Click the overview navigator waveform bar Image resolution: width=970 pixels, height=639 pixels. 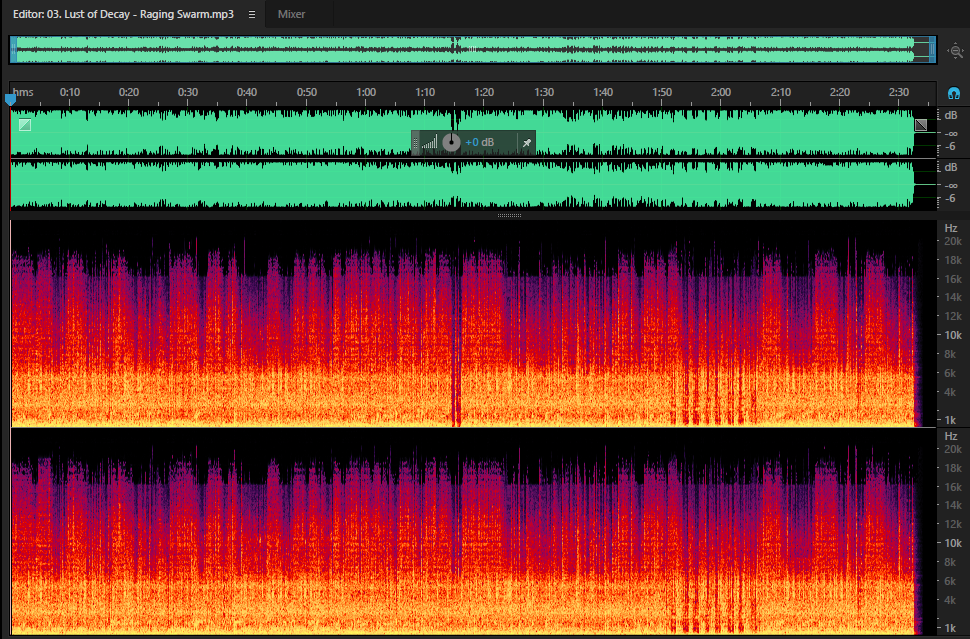[473, 50]
